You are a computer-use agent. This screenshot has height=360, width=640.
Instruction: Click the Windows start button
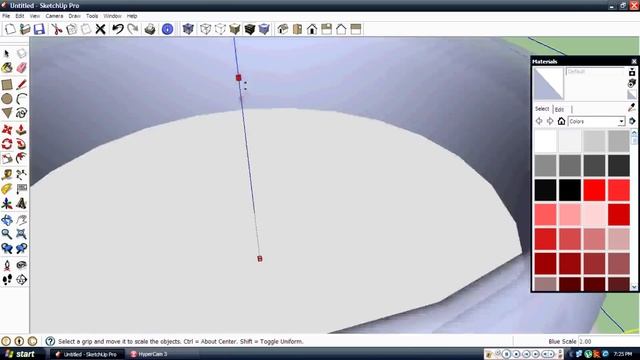tap(20, 354)
